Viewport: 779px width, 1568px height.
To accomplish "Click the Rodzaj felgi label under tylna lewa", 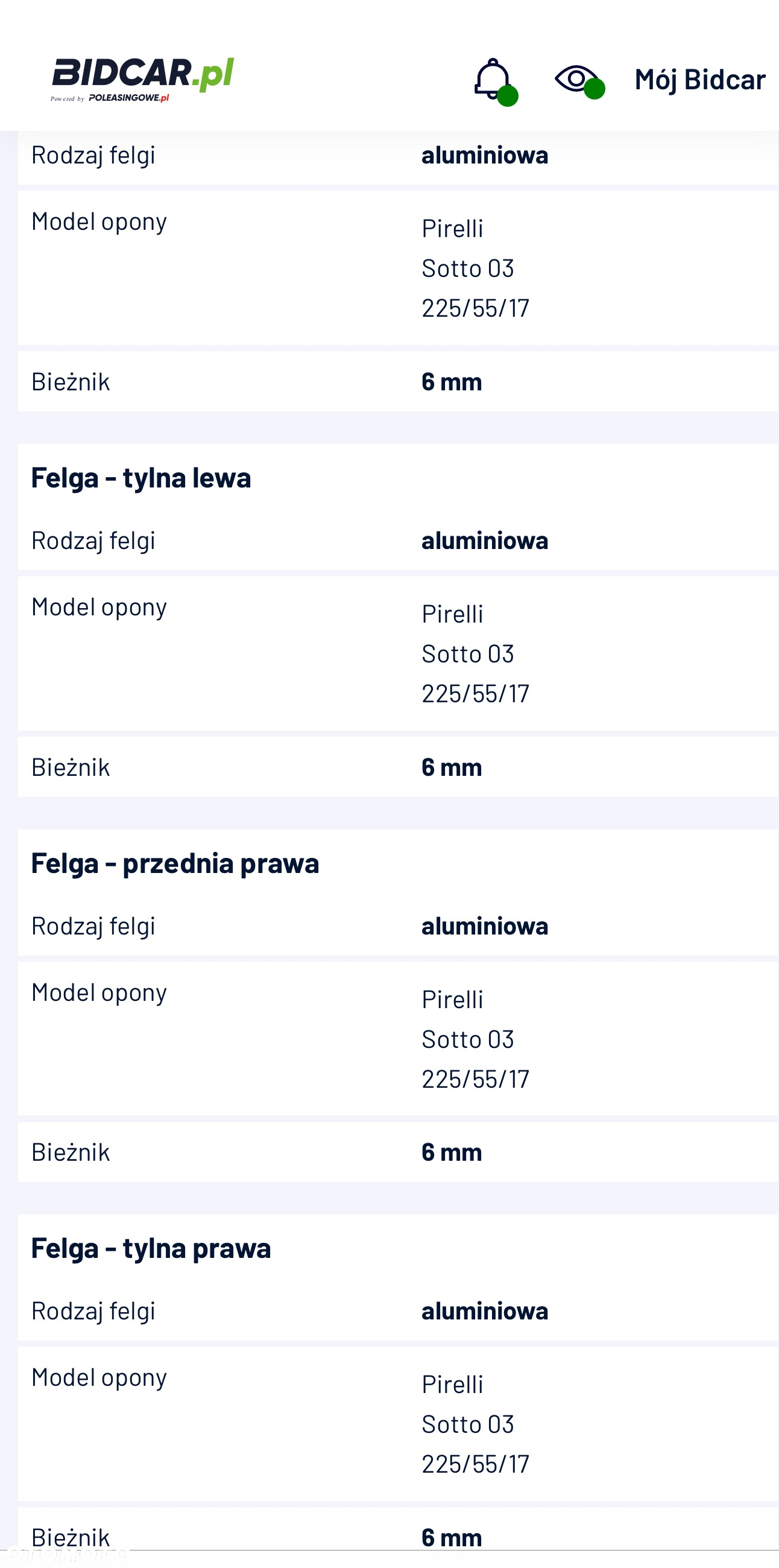I will (x=93, y=541).
